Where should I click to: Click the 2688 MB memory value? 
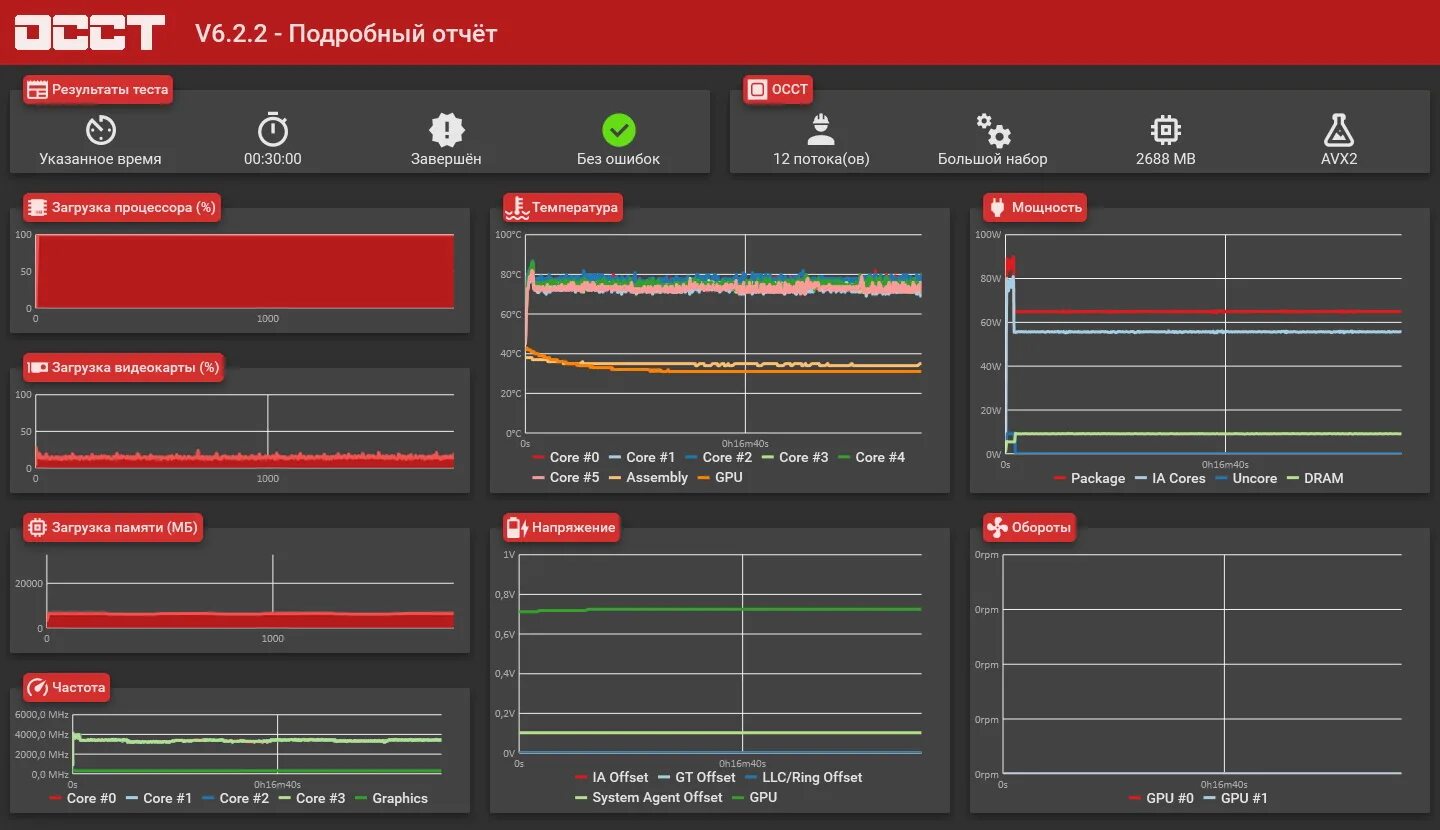(1165, 159)
